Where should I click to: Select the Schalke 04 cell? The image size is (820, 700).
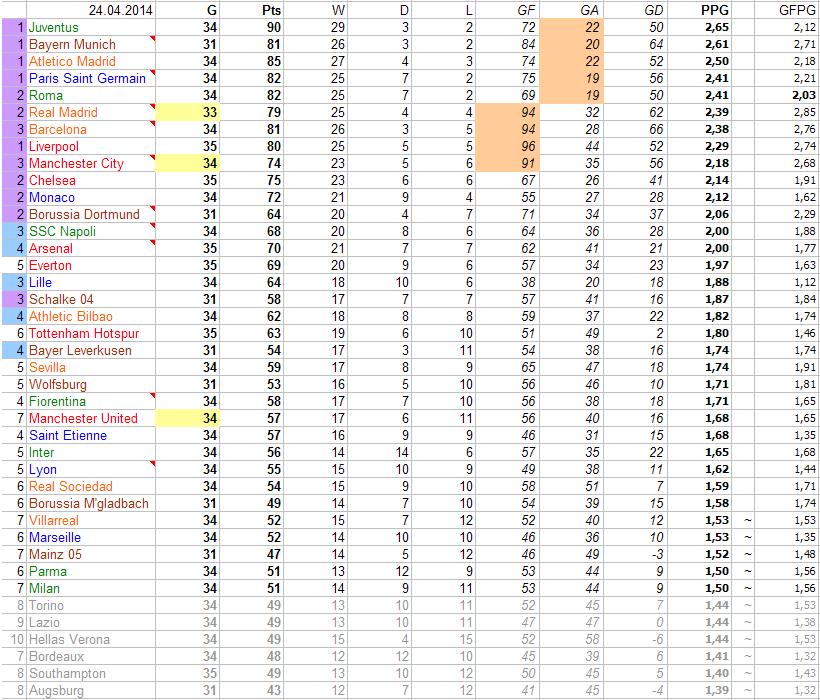pyautogui.click(x=91, y=299)
